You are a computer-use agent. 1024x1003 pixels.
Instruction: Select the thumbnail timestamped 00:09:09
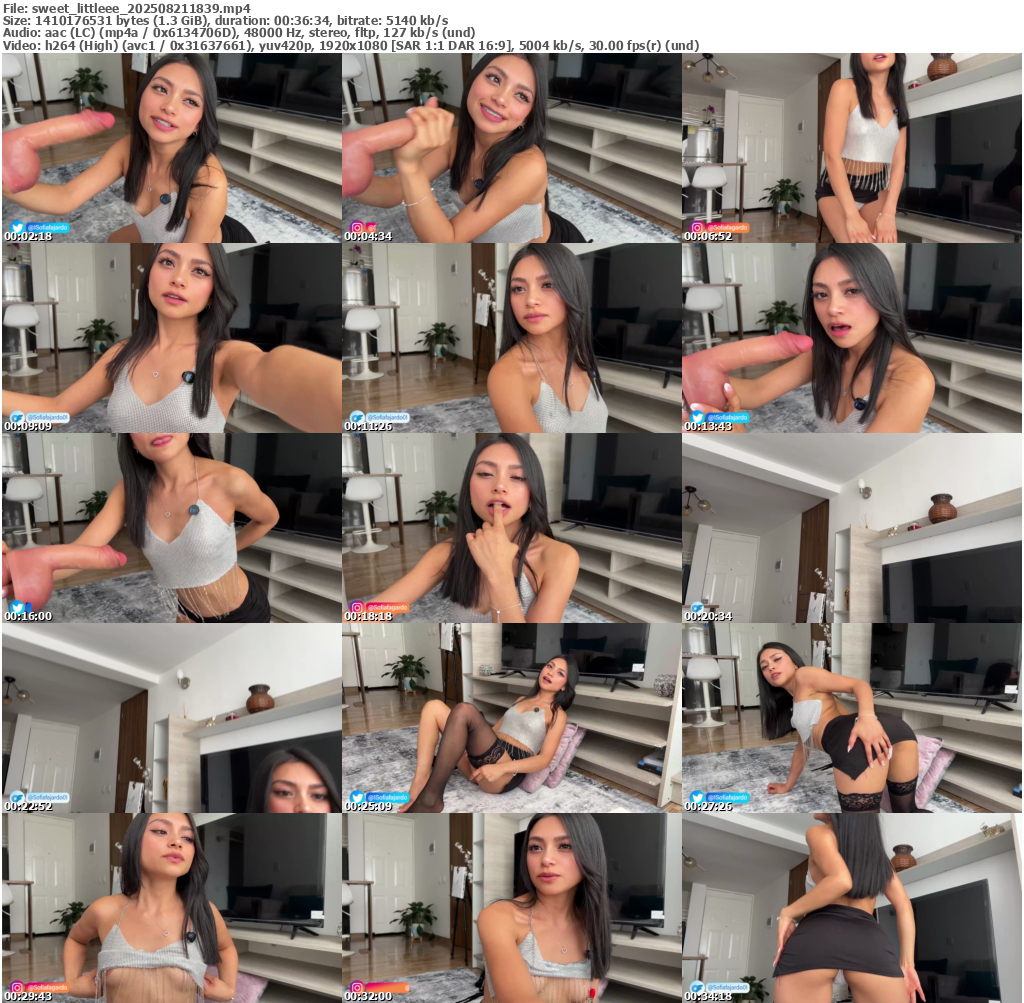coord(171,337)
